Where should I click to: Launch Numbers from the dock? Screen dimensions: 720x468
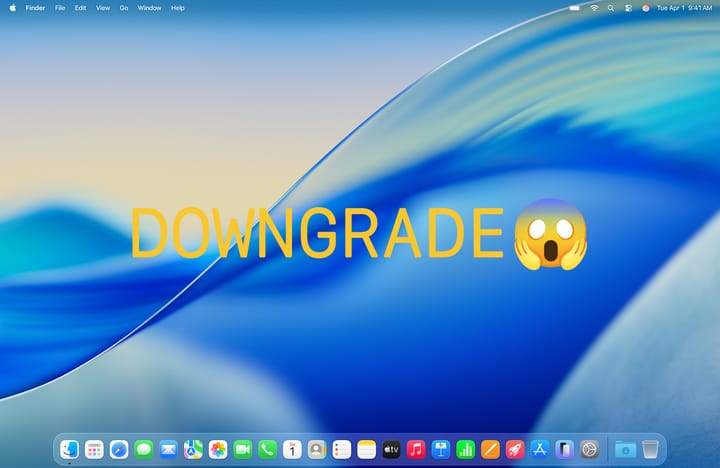[x=465, y=450]
